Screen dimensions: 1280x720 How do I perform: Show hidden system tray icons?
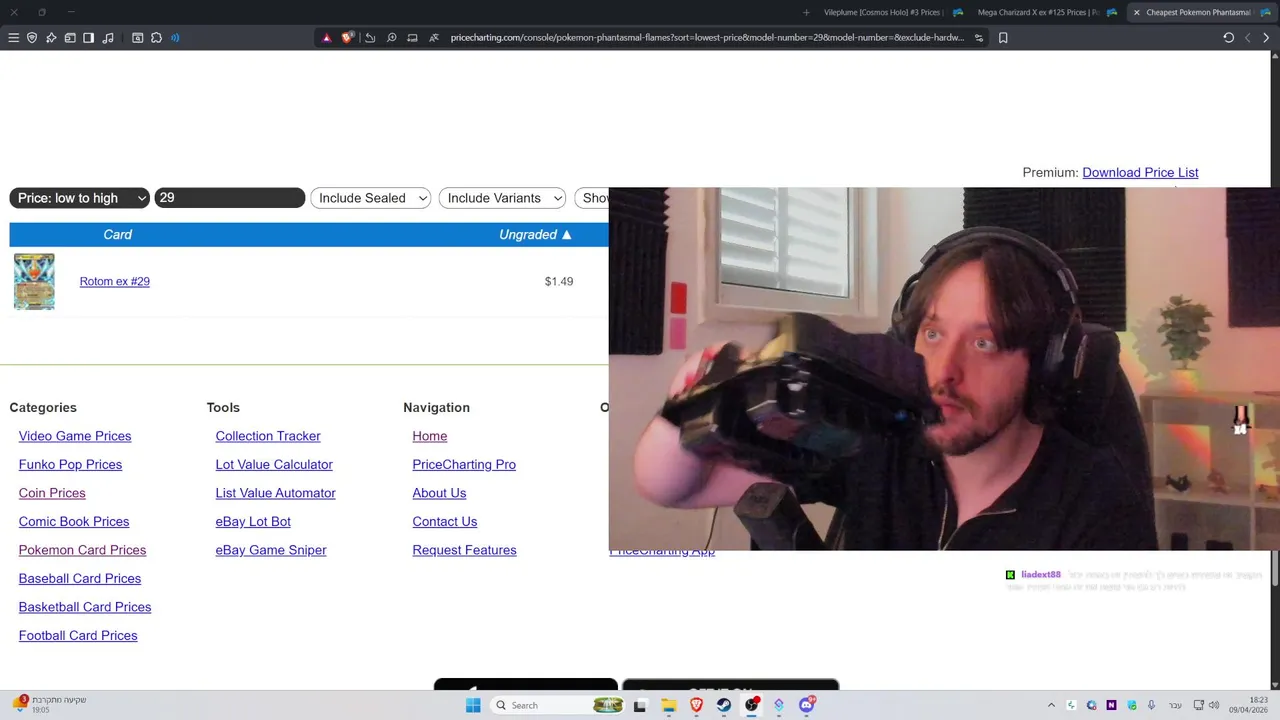pos(1051,705)
